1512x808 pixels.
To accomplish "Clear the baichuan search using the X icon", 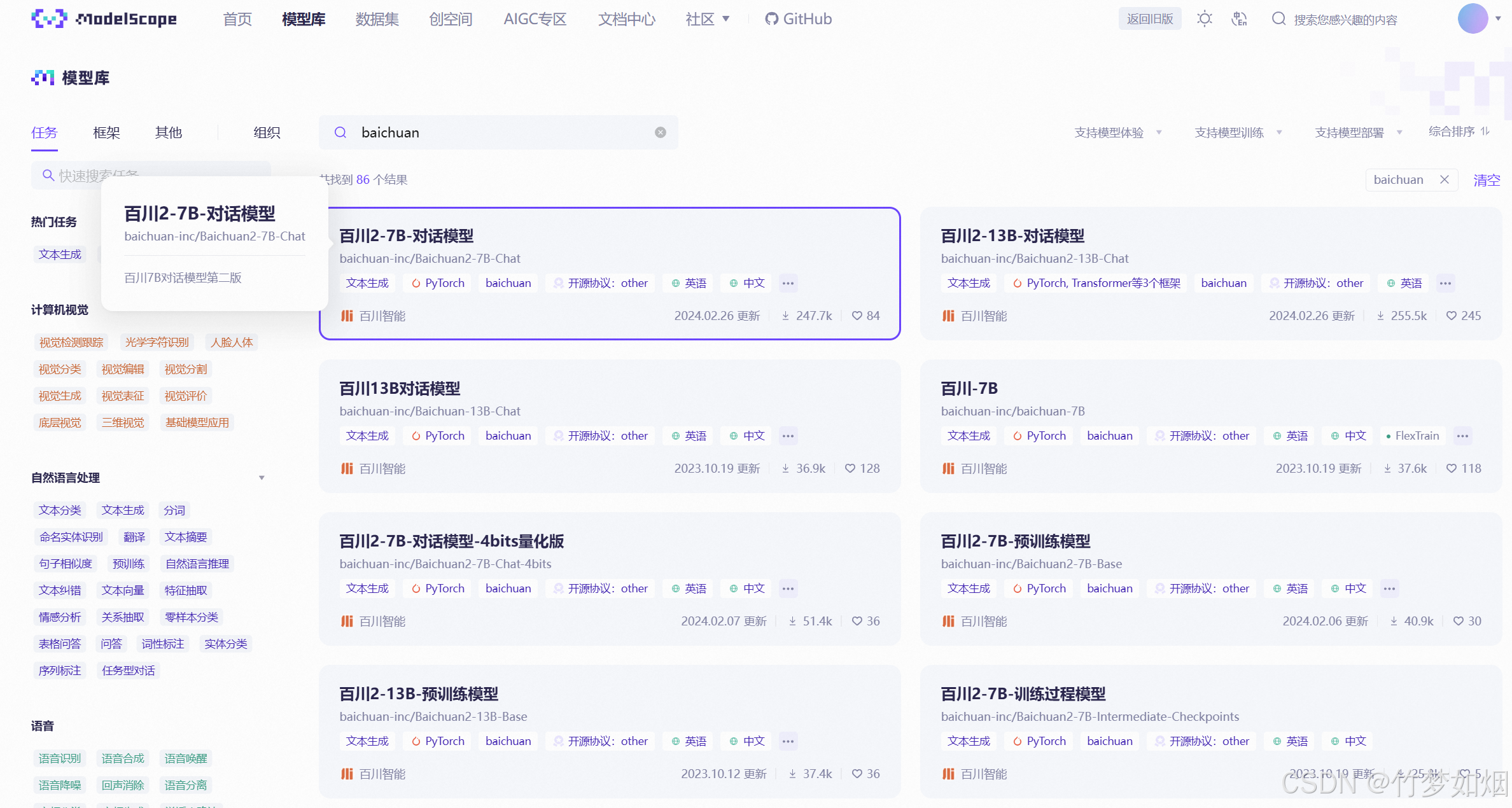I will 660,132.
